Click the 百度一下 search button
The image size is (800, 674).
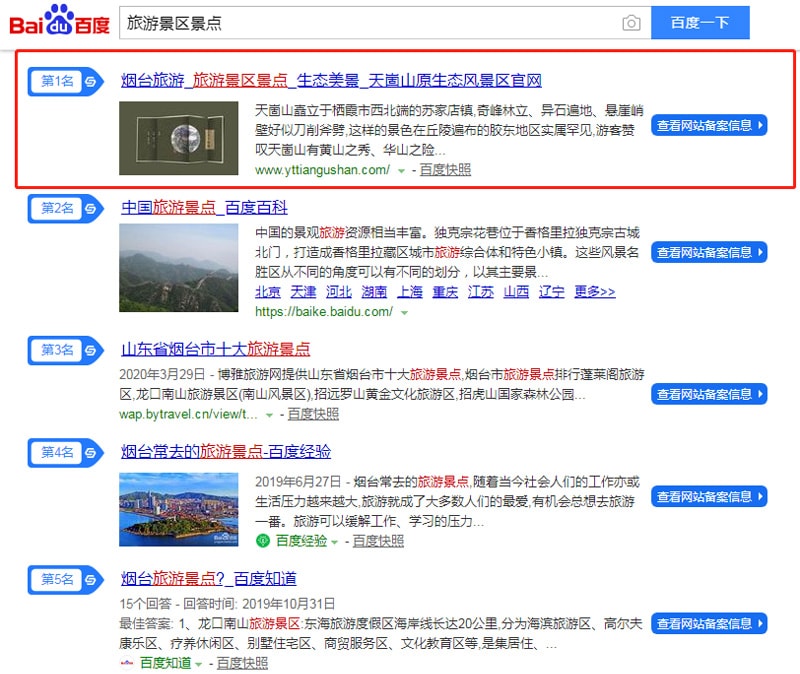pos(700,22)
